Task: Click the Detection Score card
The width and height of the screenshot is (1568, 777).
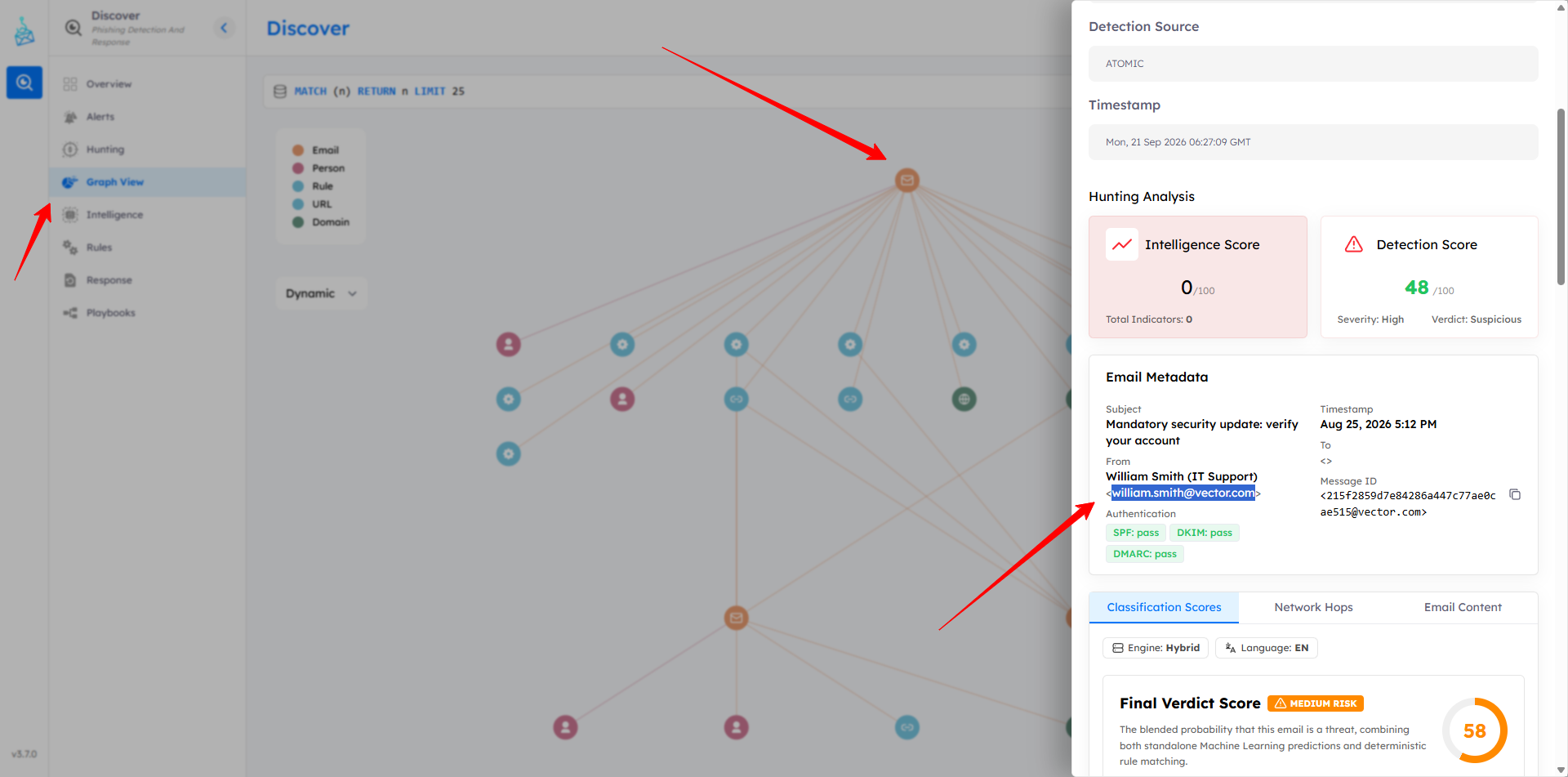Action: (x=1429, y=277)
